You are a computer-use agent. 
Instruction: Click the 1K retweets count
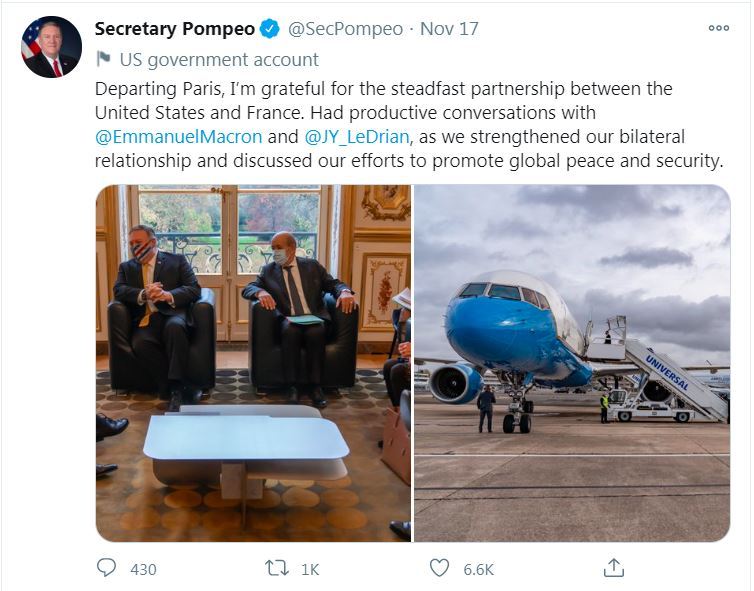coord(310,569)
